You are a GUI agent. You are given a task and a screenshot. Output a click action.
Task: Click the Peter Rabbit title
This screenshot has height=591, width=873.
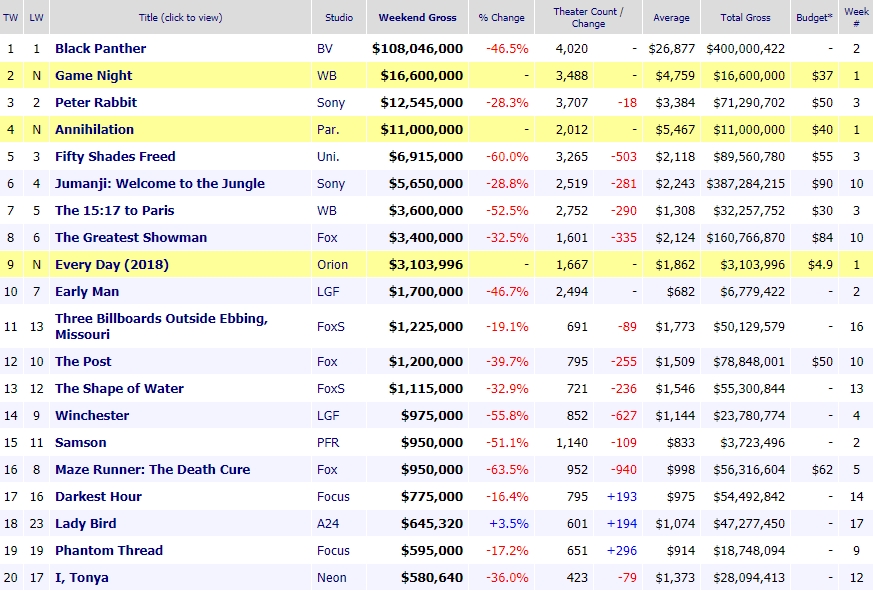click(96, 102)
